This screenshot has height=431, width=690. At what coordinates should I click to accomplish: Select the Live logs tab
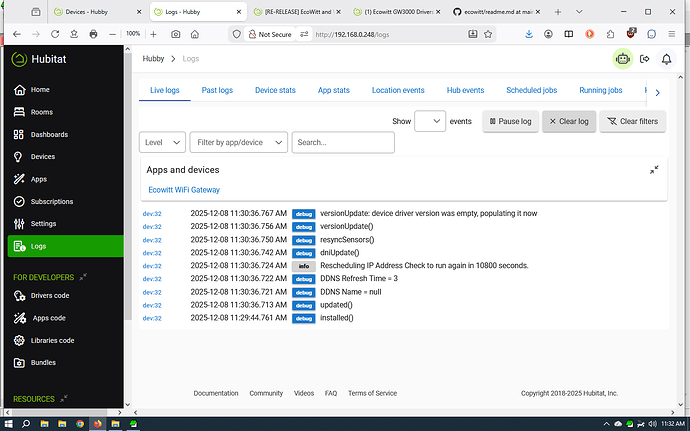click(x=165, y=90)
